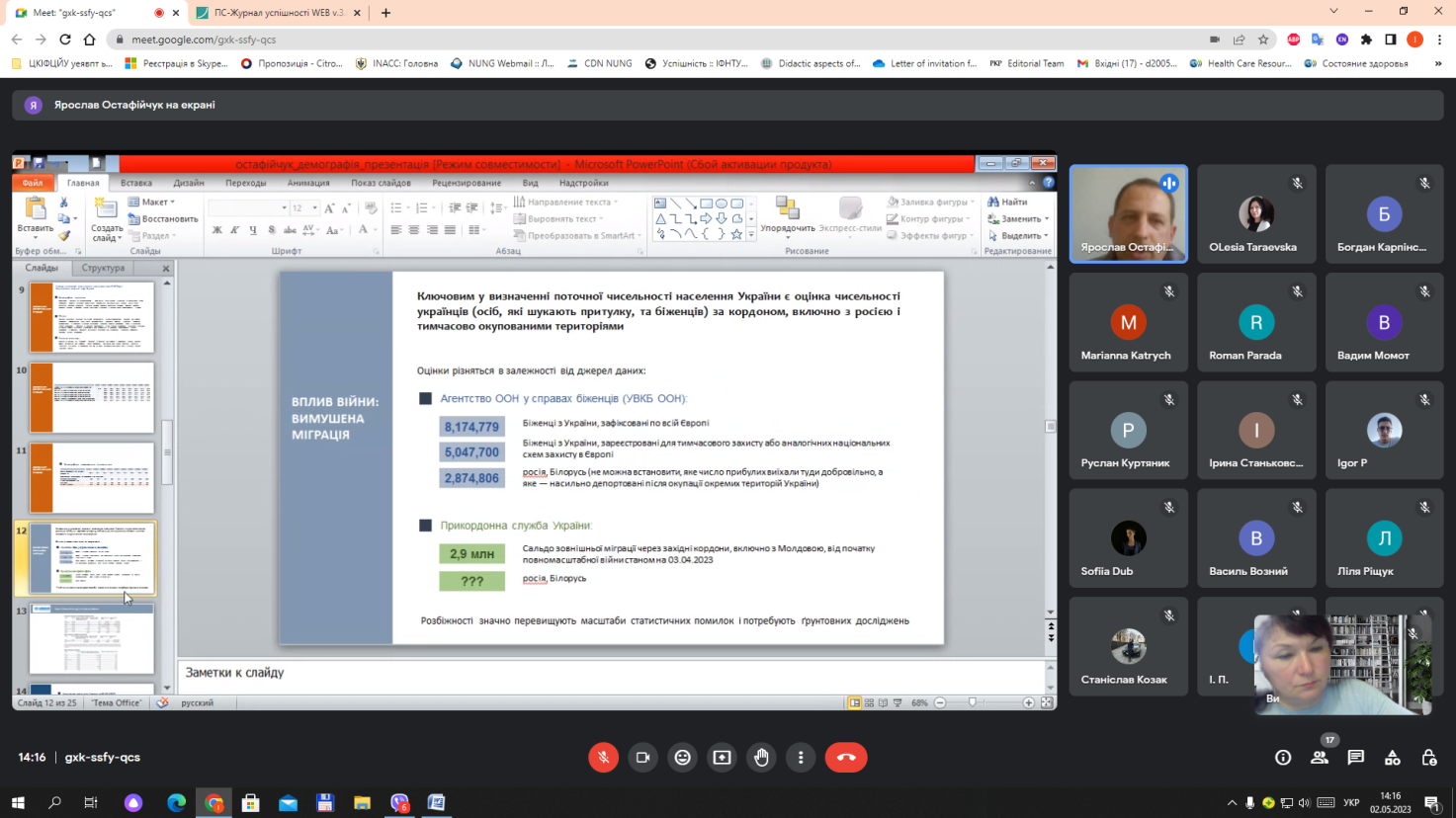Viewport: 1456px width, 818px height.
Task: Click the present screen icon
Action: click(x=722, y=758)
